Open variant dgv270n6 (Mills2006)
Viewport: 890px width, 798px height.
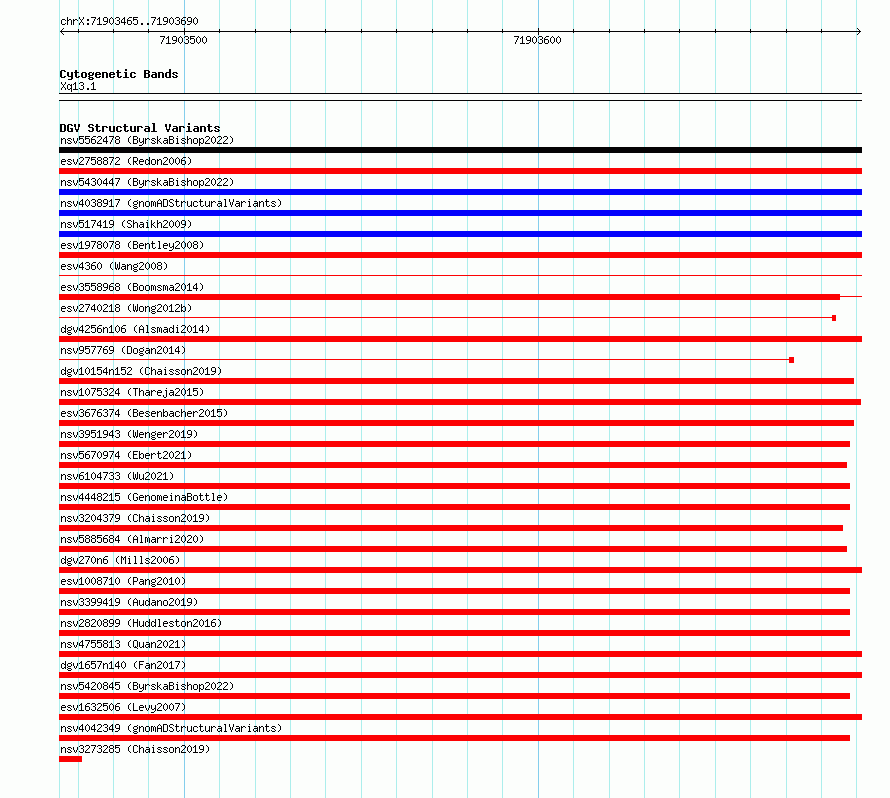[120, 560]
